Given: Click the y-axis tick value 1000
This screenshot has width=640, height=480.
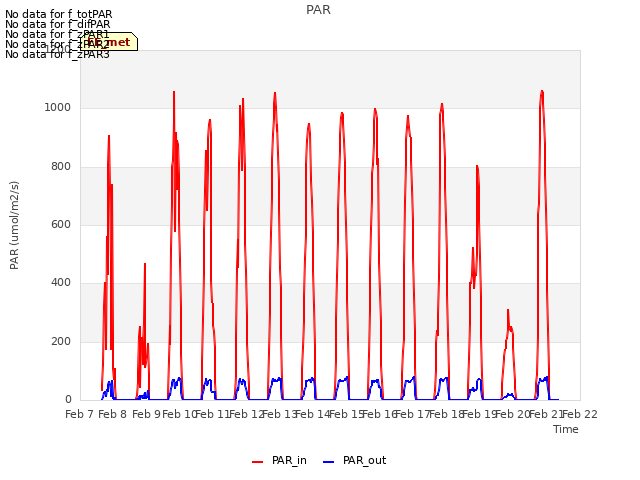Looking at the screenshot, I should coord(58,107).
